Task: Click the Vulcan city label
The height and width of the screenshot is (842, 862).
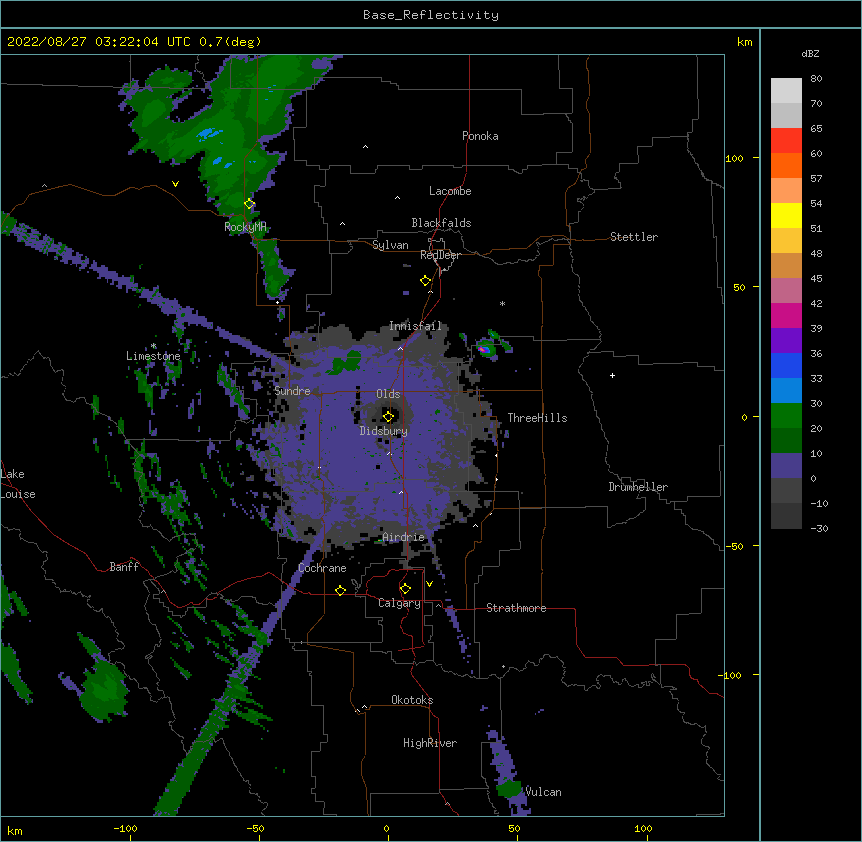Action: tap(543, 792)
